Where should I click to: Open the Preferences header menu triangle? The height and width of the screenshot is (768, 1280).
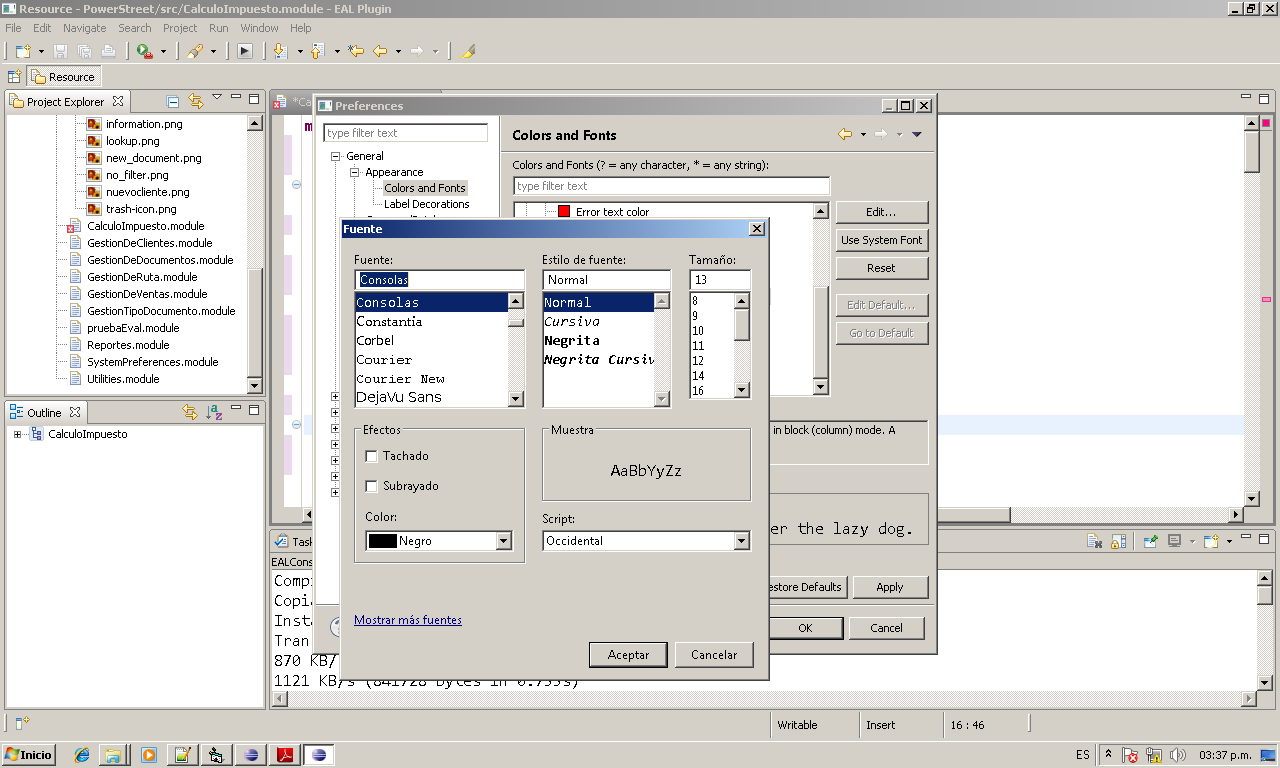917,135
